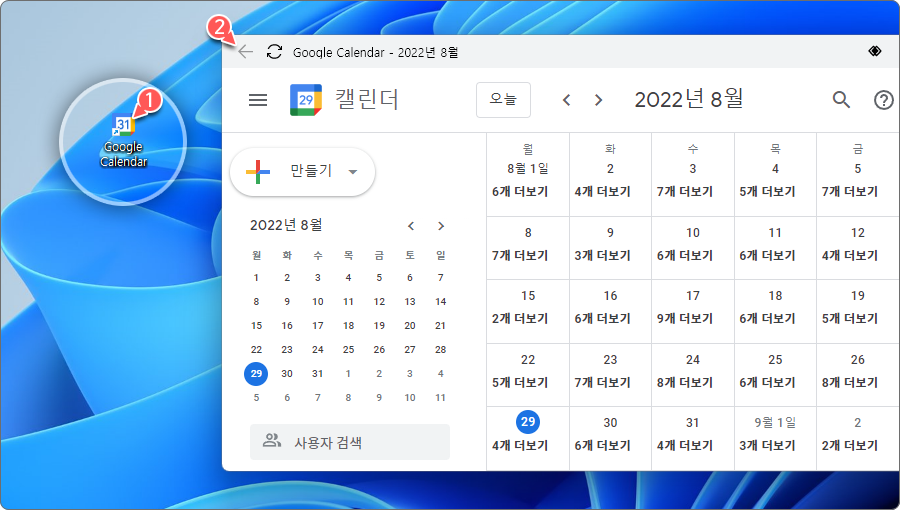Open '2개 더보기' under day 15
Image resolution: width=900 pixels, height=510 pixels.
[520, 318]
